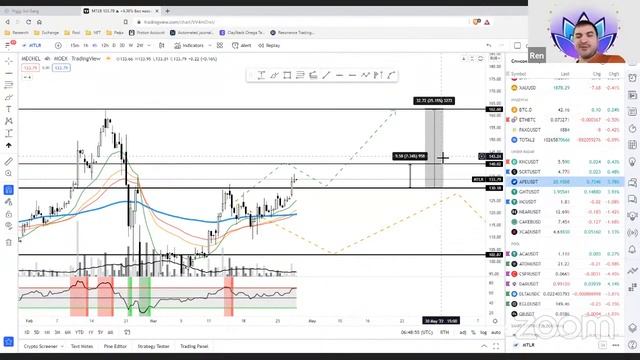Toggle magnet mode for drawings
640x360 pixels.
click(9, 190)
